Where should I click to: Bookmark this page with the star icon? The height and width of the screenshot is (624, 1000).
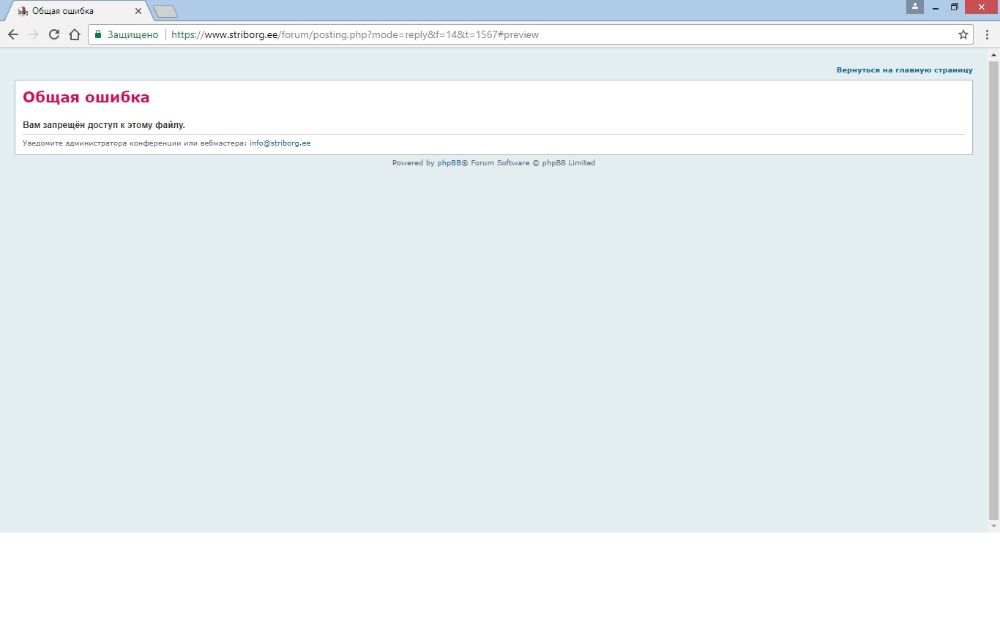(x=963, y=34)
